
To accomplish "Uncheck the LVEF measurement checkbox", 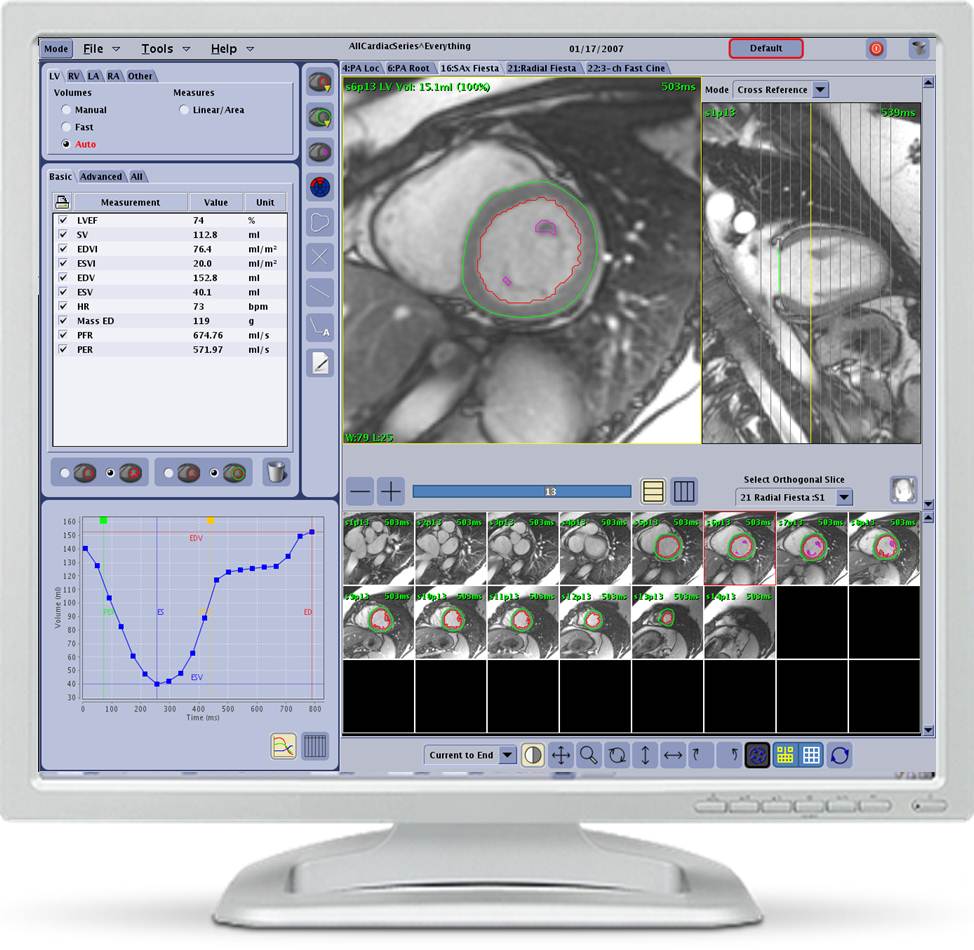I will 63,220.
